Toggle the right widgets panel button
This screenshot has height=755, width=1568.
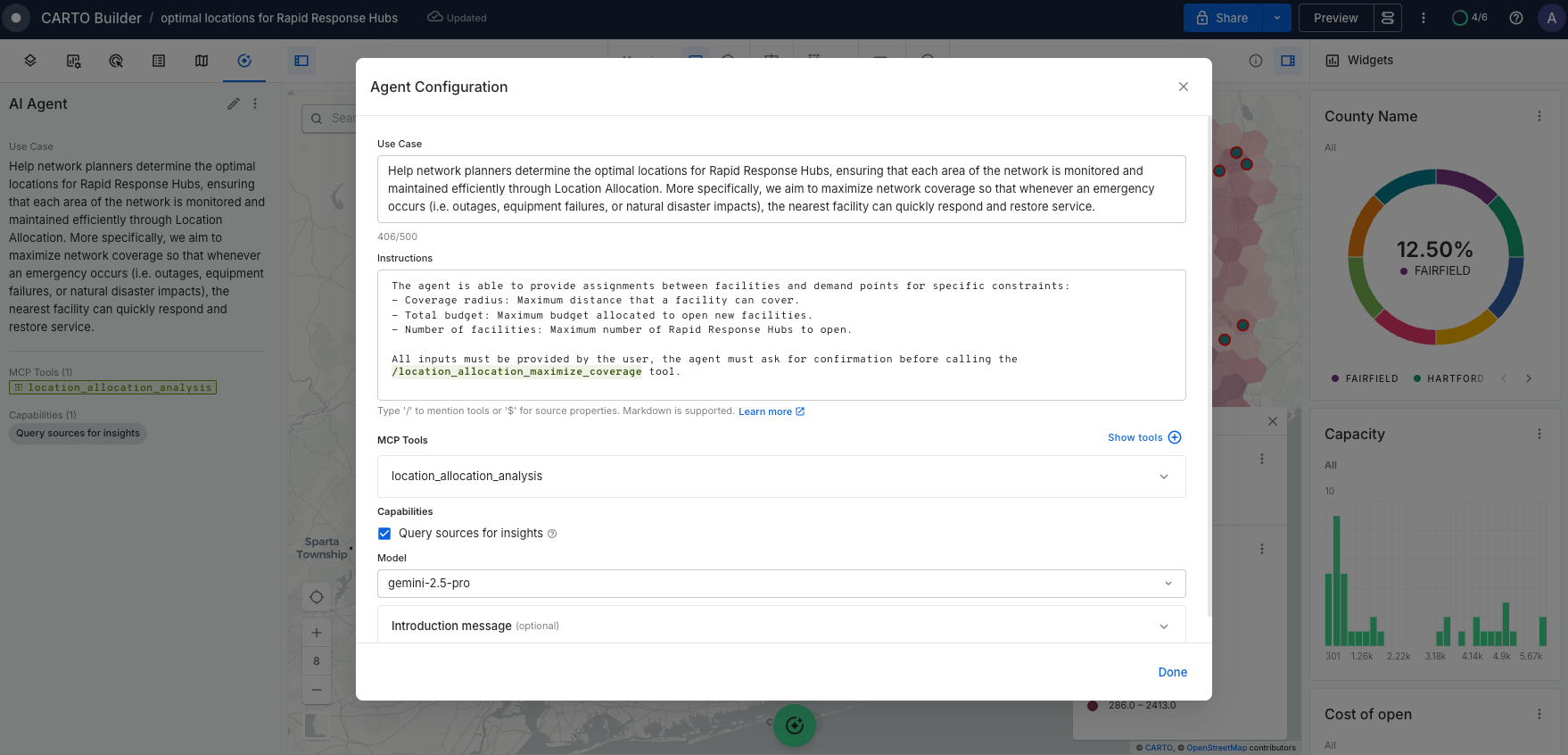pos(1288,61)
